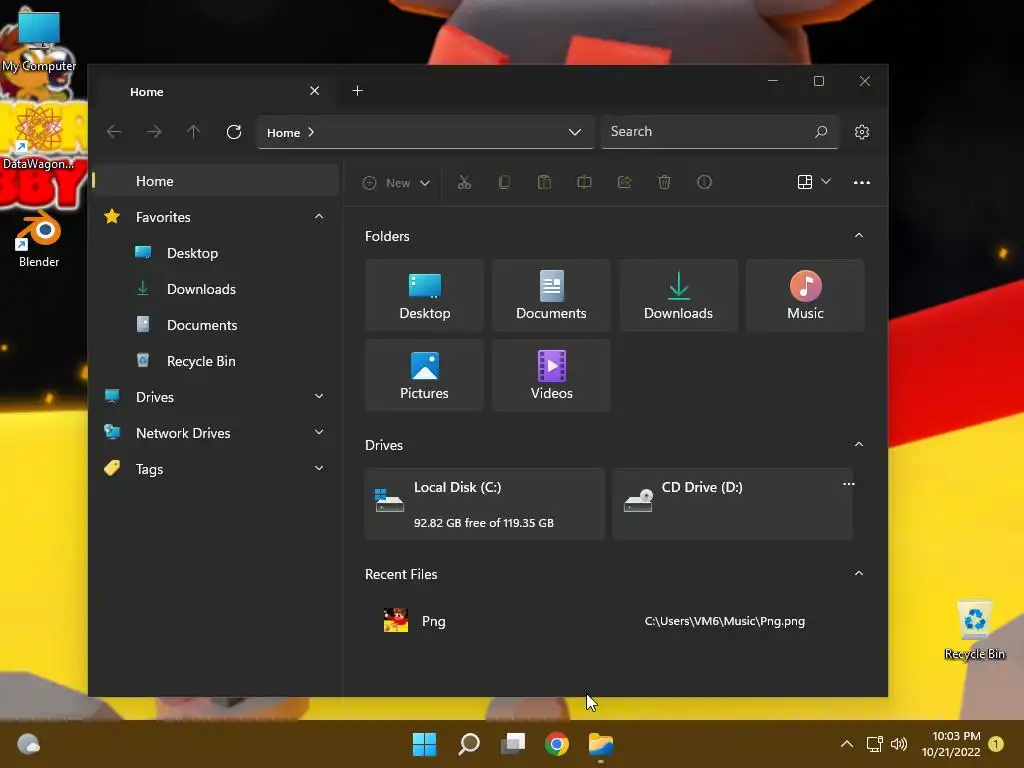Select the Blender desktop shortcut
Image resolution: width=1024 pixels, height=768 pixels.
pos(39,239)
